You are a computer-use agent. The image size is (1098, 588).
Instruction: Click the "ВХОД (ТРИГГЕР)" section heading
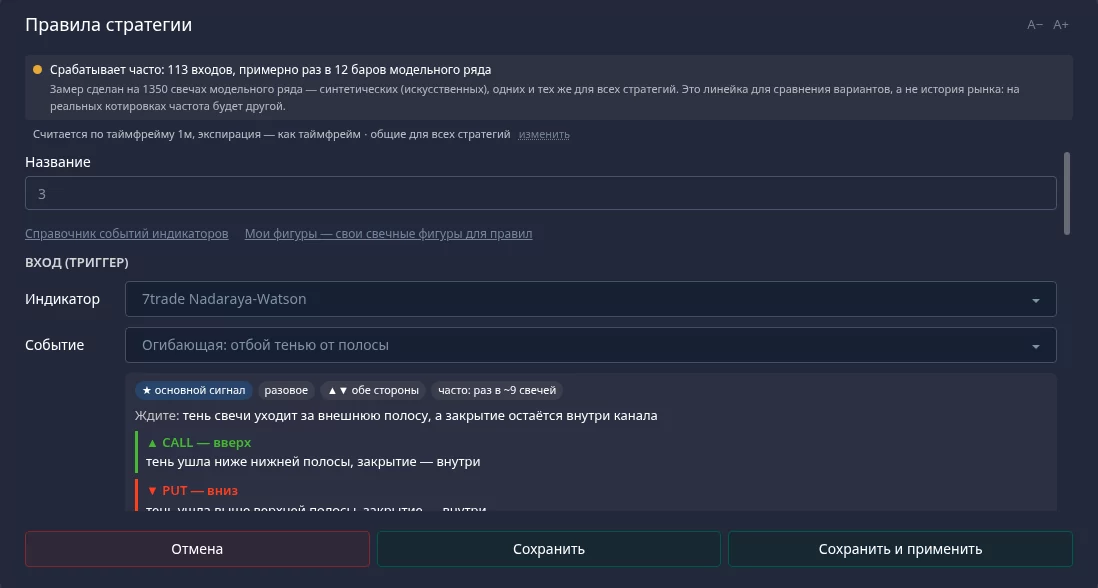[77, 262]
